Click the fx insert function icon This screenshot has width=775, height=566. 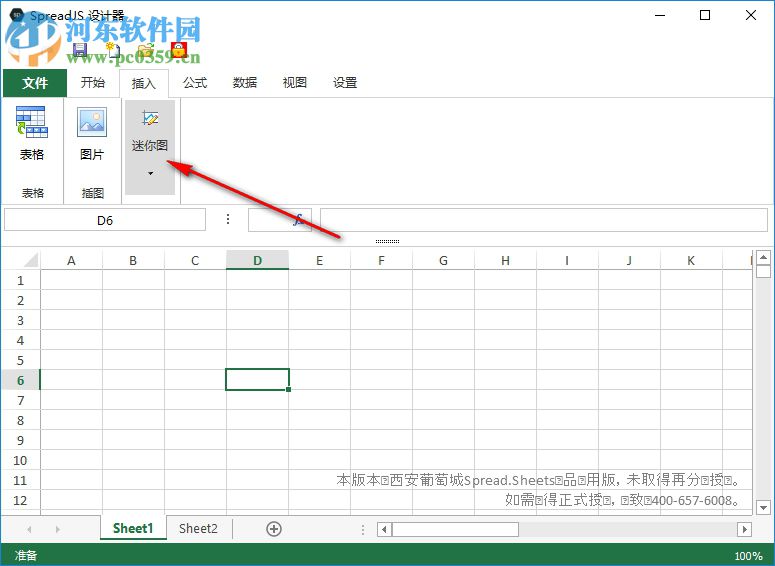click(298, 219)
